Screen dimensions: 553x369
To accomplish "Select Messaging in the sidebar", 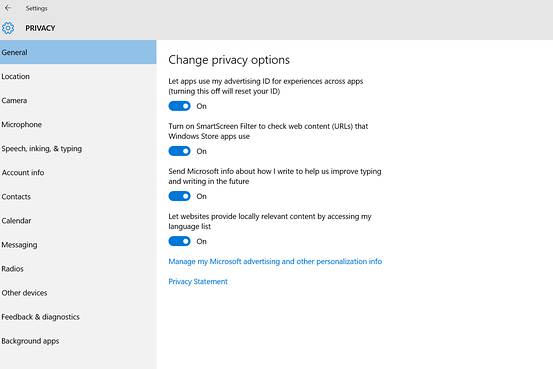I will coord(78,244).
